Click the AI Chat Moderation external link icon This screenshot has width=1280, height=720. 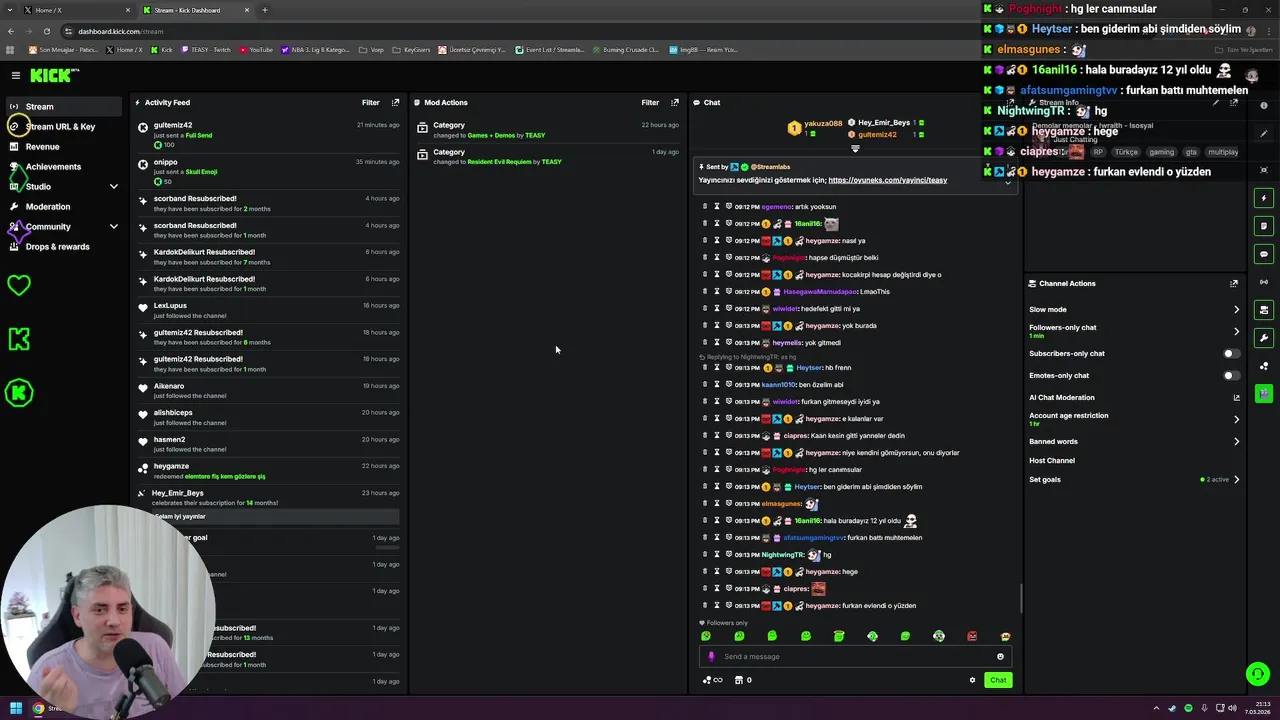pyautogui.click(x=1236, y=398)
